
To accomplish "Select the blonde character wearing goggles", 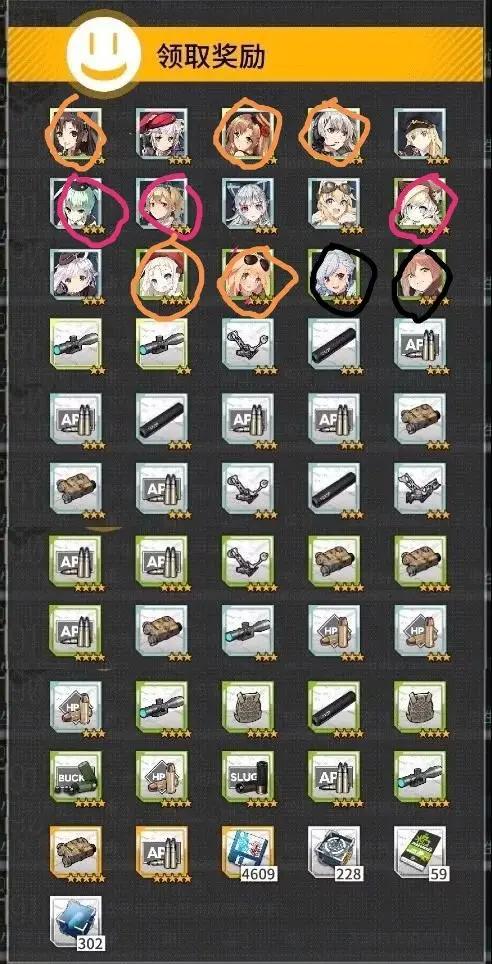I will (334, 205).
